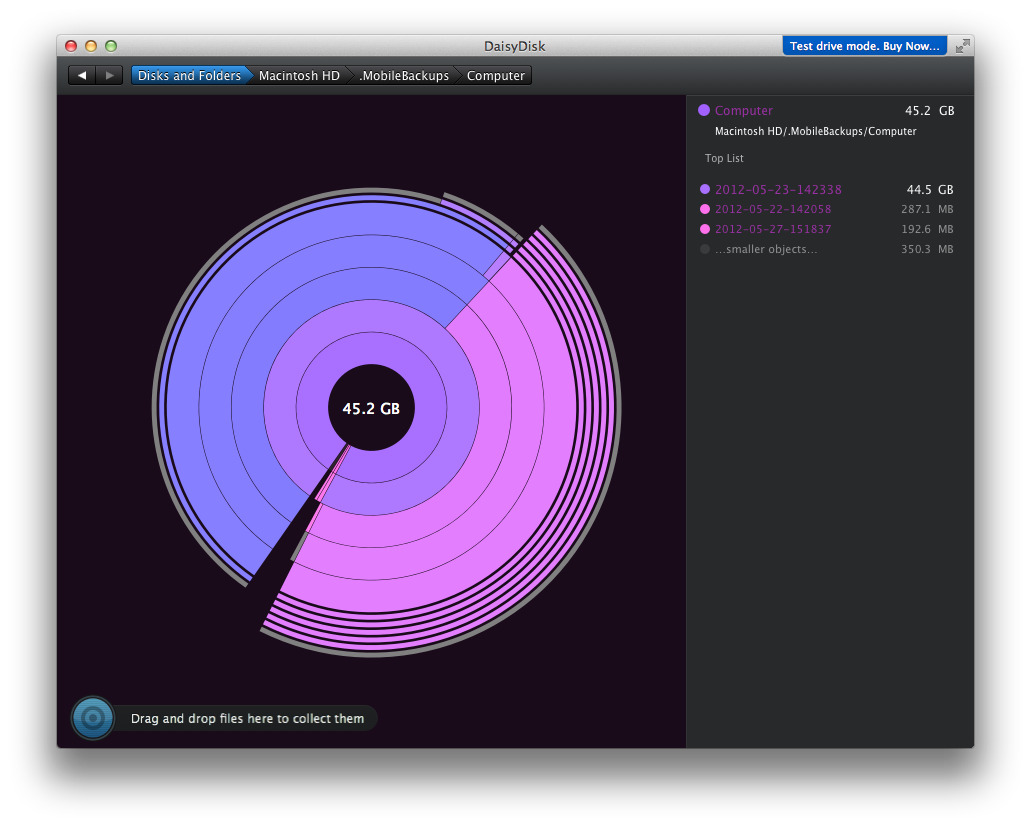
Task: Click Test drive mode Buy Now button
Action: pos(865,46)
